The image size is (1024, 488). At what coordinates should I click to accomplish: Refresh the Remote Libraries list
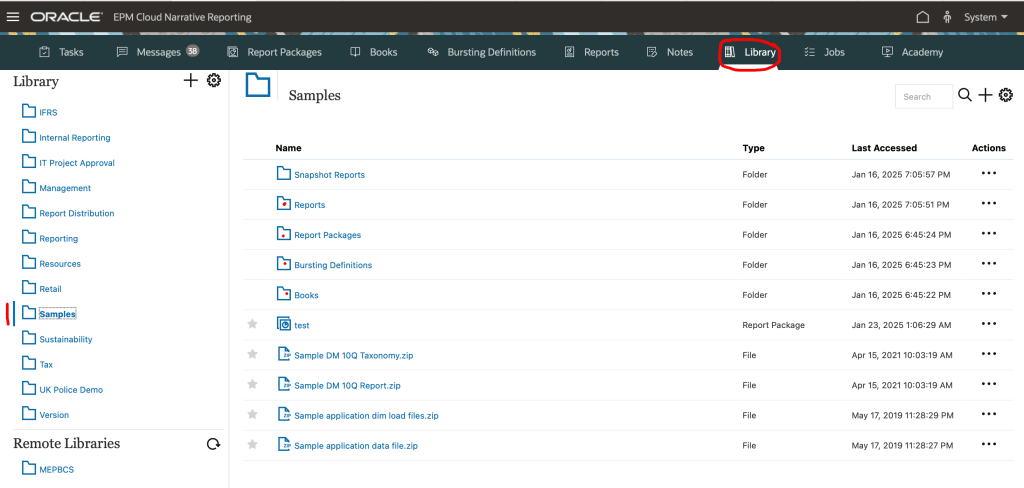213,444
